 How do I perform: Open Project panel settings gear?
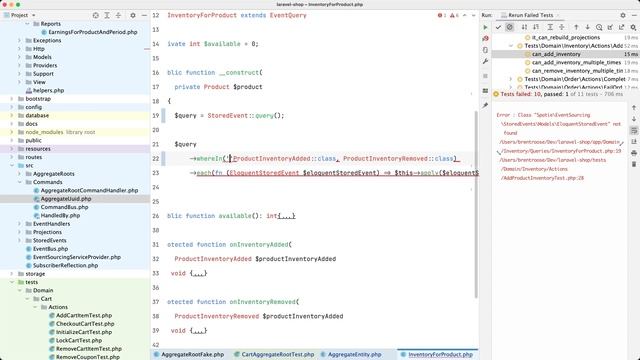coord(133,15)
